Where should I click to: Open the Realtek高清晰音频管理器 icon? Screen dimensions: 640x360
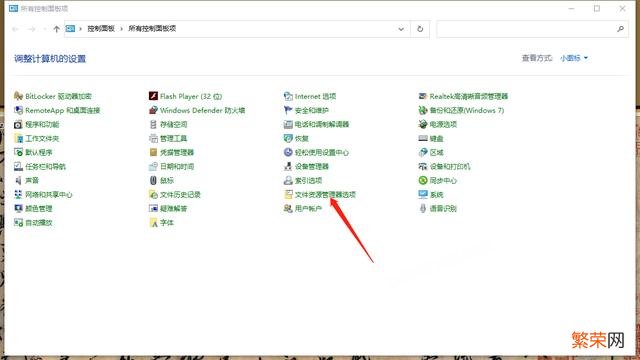(x=423, y=96)
